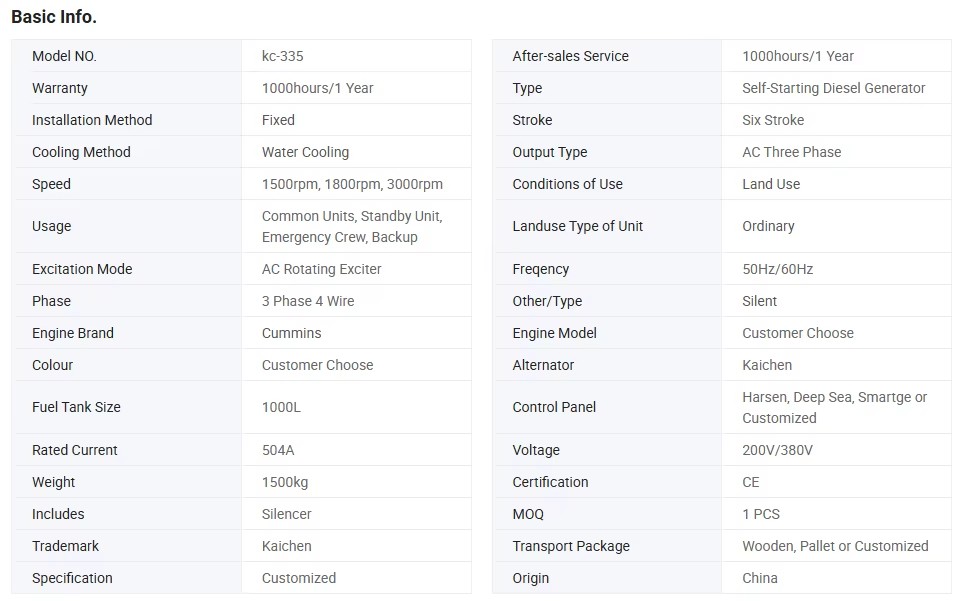Click the Cummins engine brand value
The height and width of the screenshot is (601, 969).
coord(291,334)
